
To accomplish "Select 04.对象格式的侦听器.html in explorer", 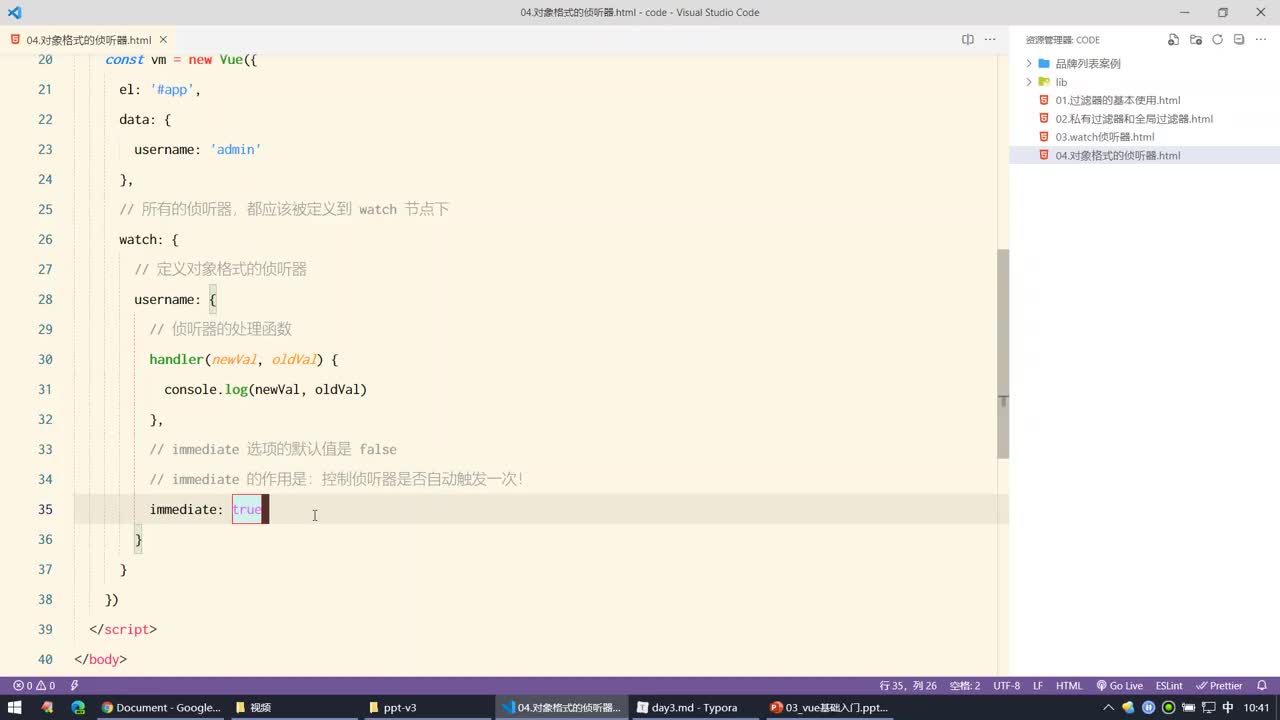I will click(x=1145, y=155).
